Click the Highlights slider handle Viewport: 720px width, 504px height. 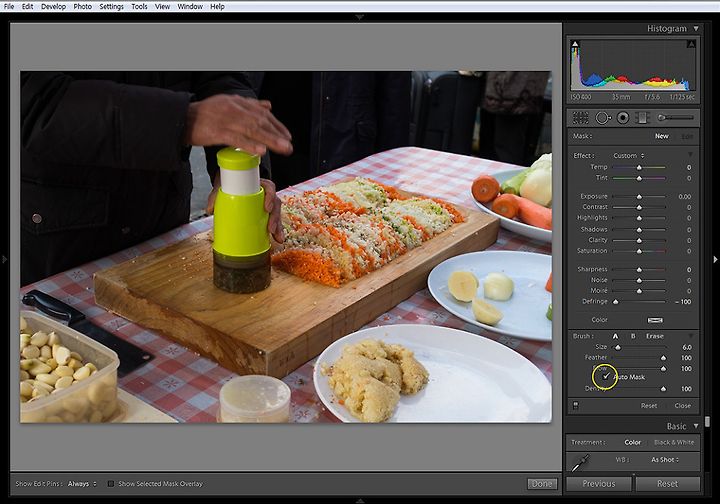tap(639, 218)
